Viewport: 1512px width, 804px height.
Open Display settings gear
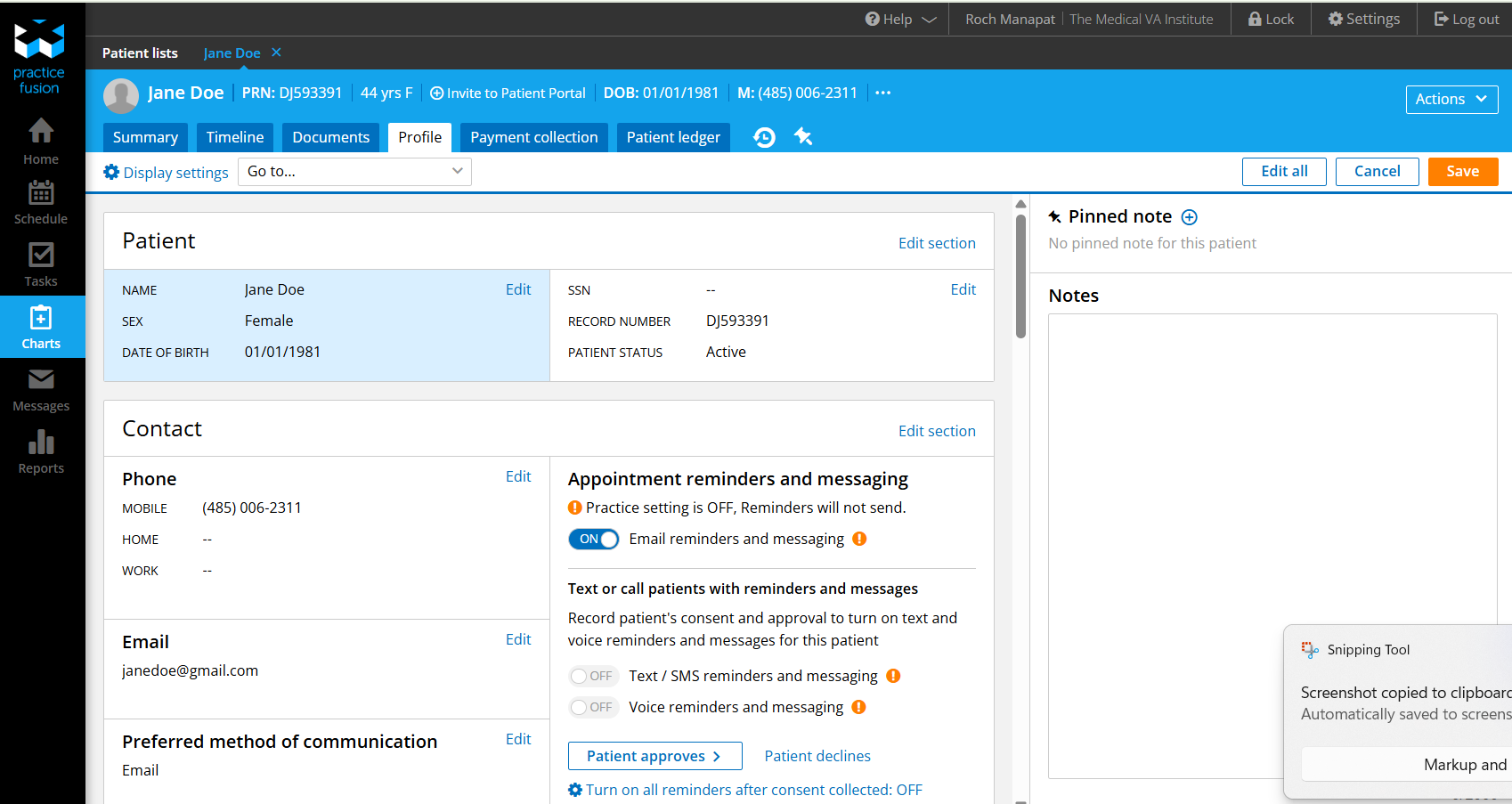click(167, 172)
